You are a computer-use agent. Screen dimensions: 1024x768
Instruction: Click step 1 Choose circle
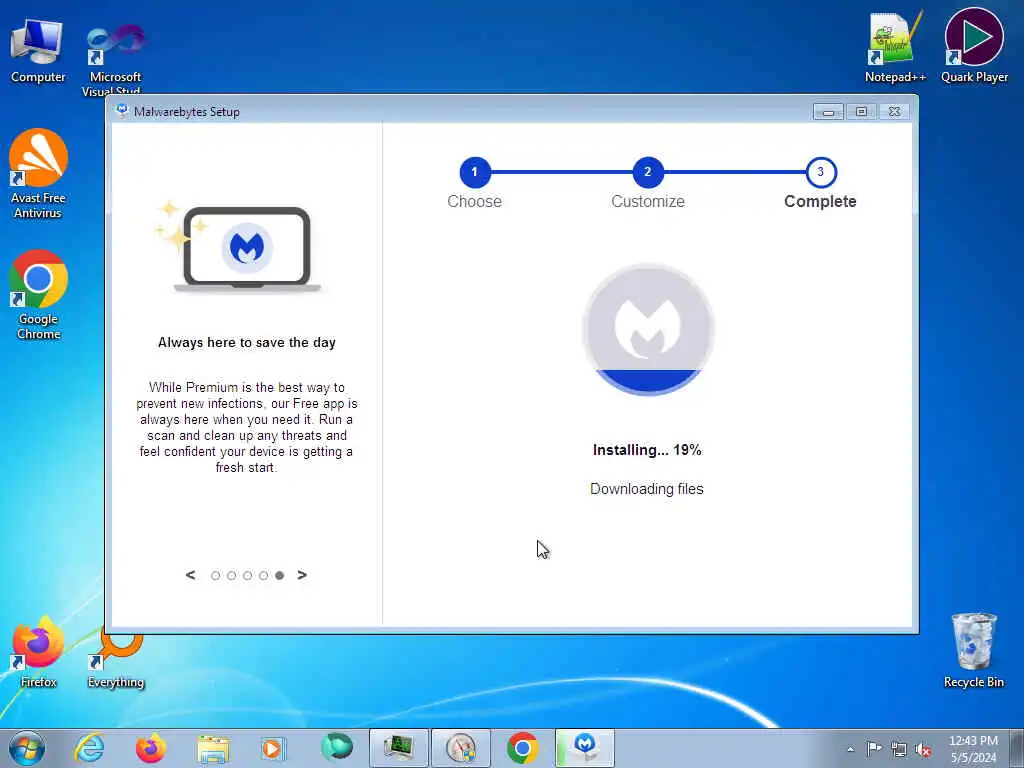[475, 172]
